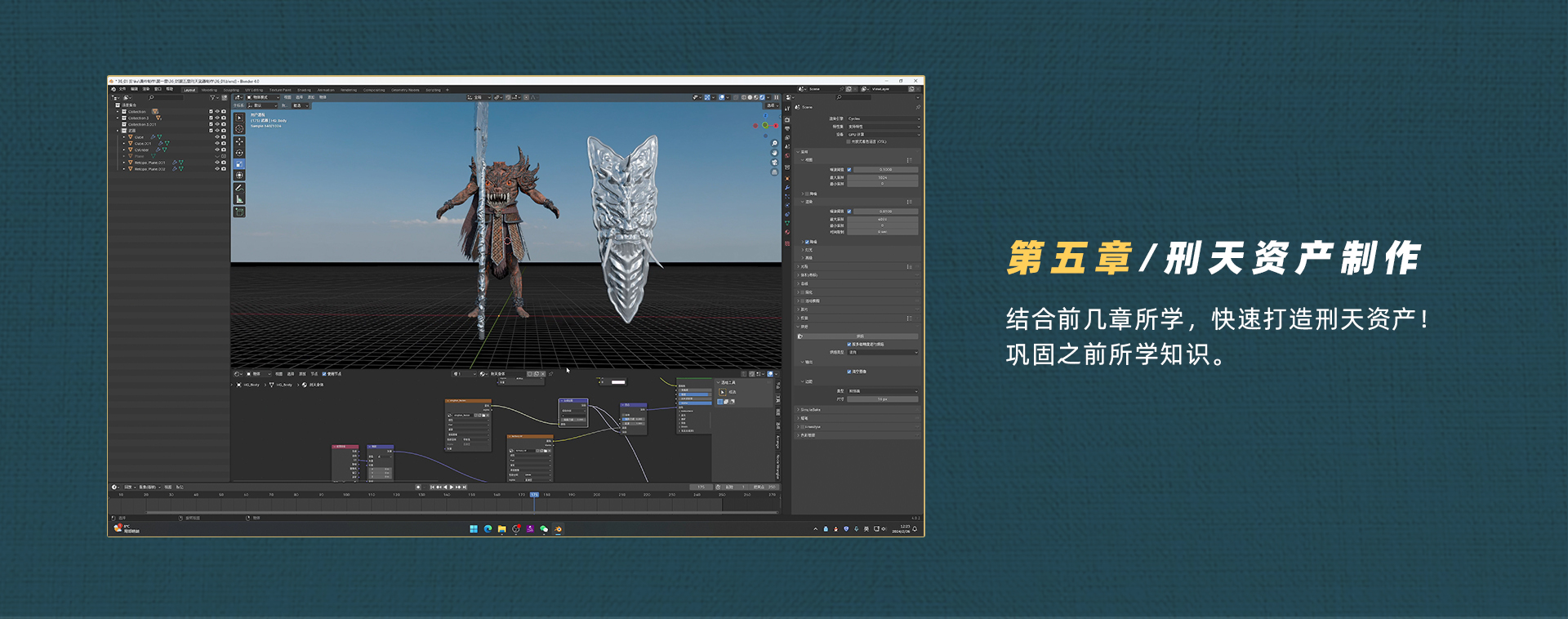Select the Box Select tool in viewport toolbar
Image resolution: width=1568 pixels, height=619 pixels.
pyautogui.click(x=239, y=118)
